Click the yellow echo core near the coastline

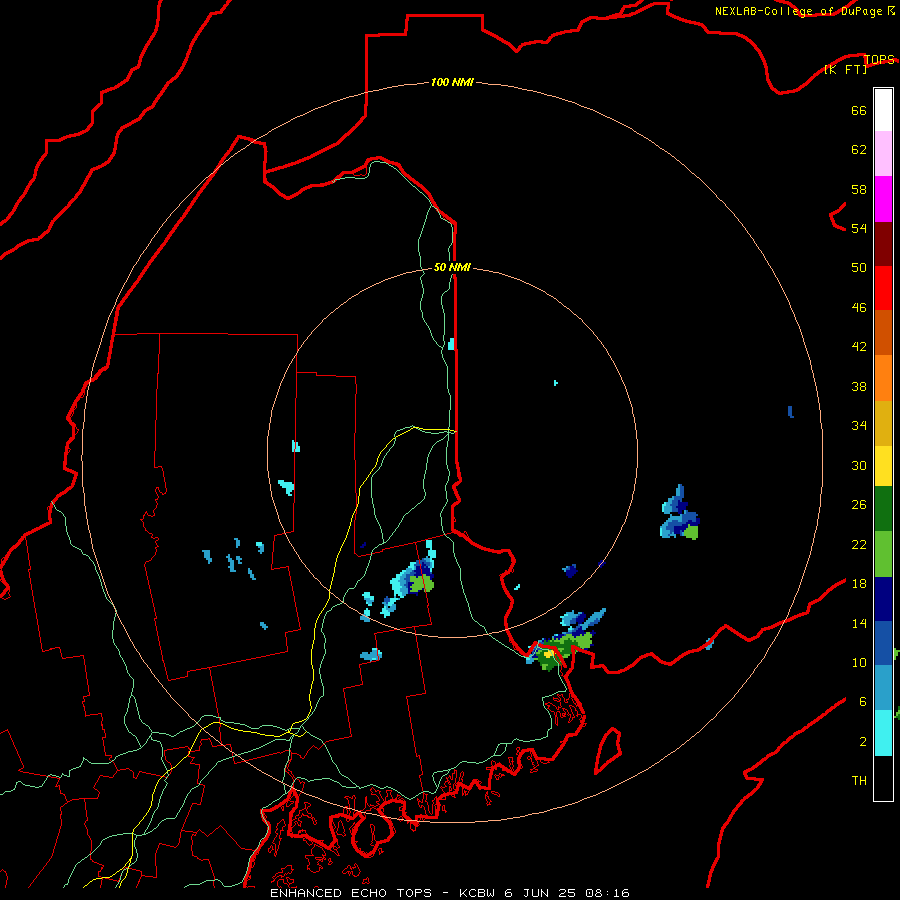(x=548, y=654)
